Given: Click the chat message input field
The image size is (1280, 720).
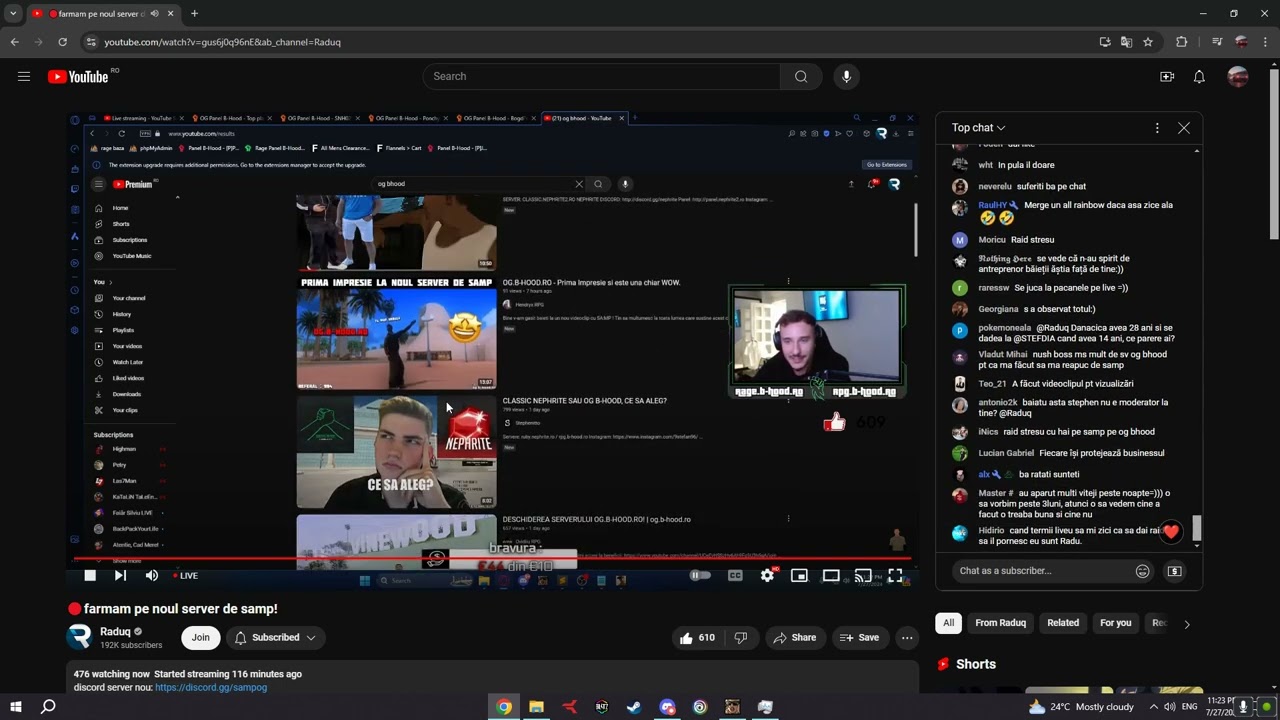Looking at the screenshot, I should pos(1040,571).
